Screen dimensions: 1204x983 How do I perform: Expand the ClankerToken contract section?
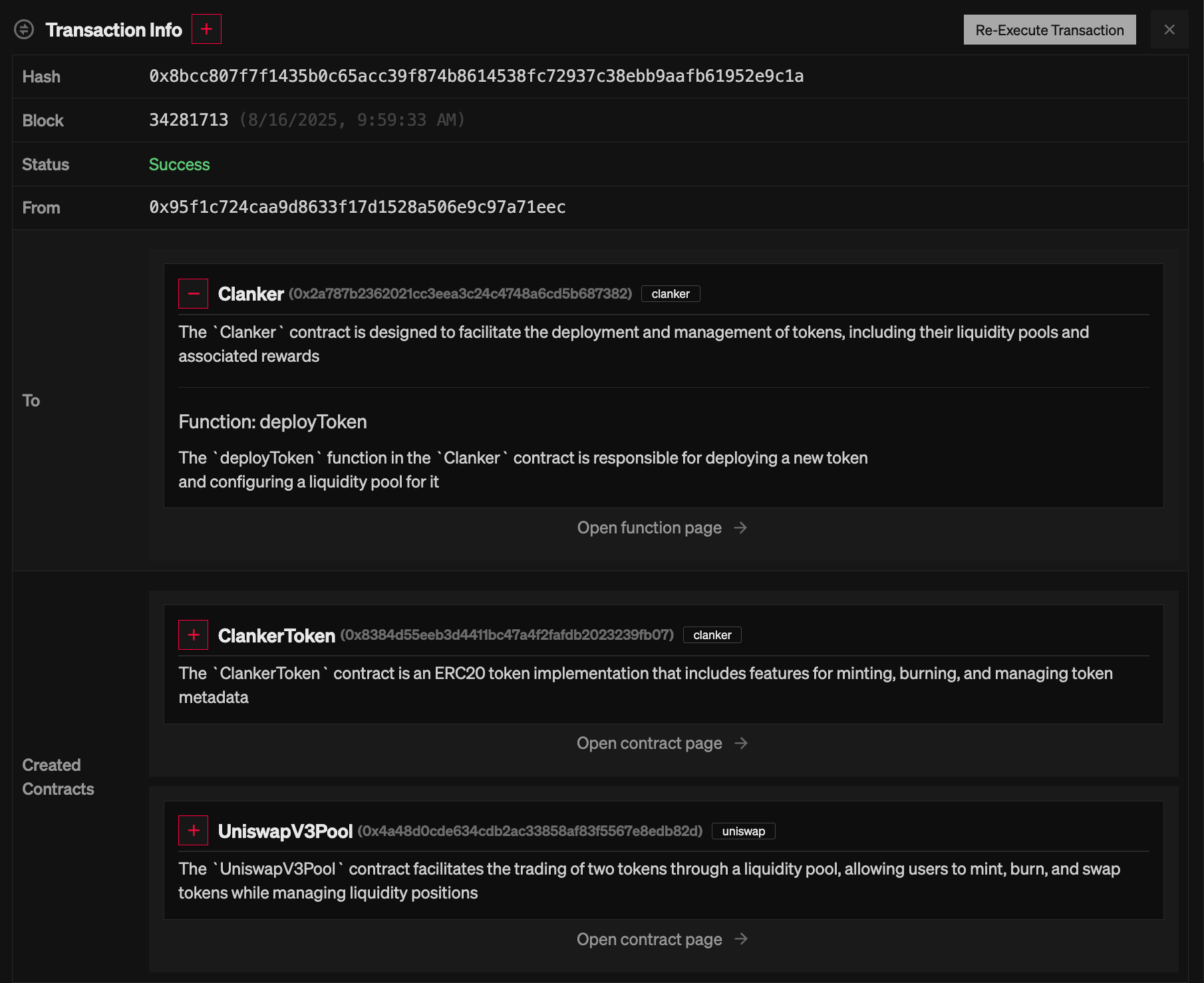click(194, 635)
